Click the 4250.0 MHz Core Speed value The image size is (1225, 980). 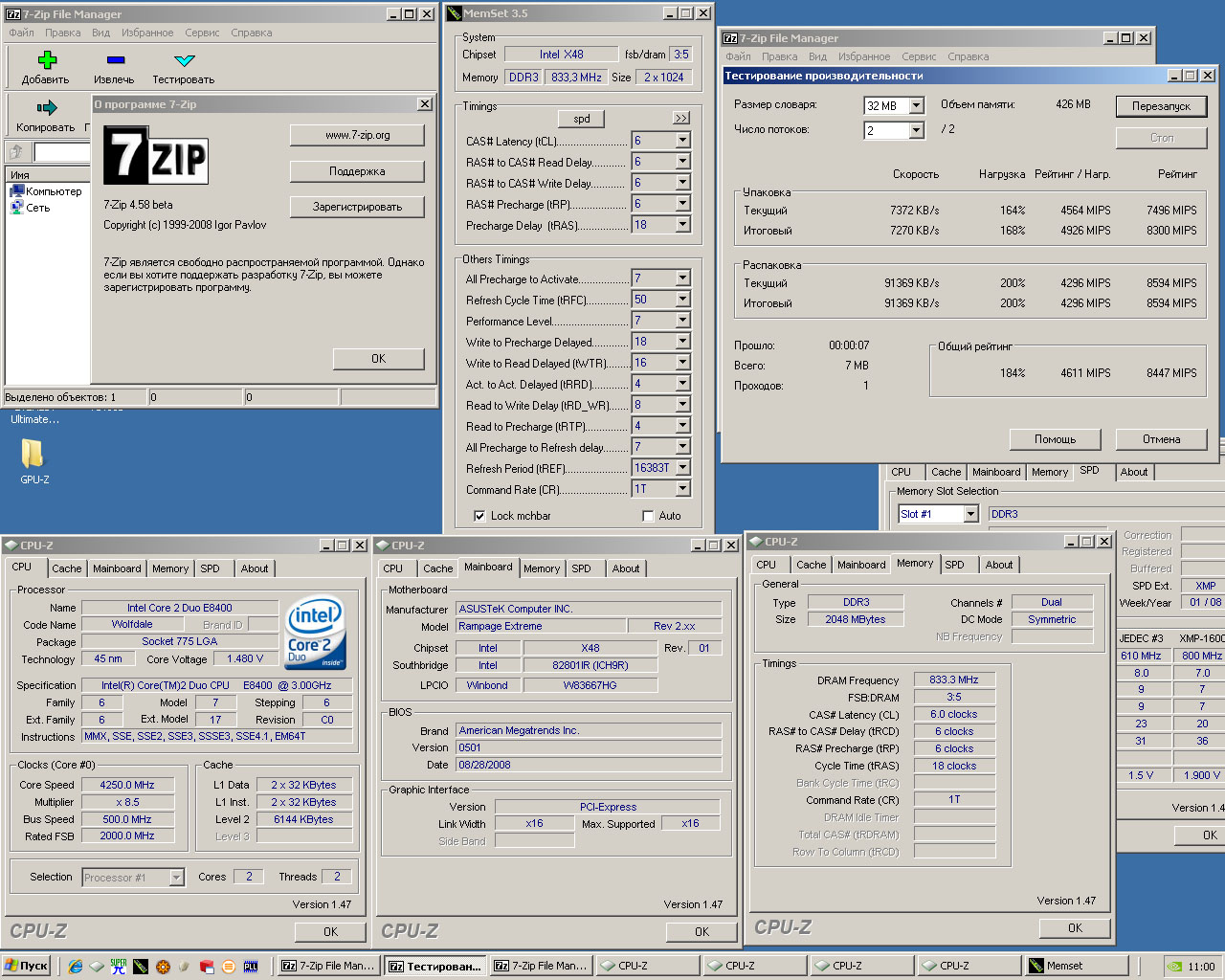pyautogui.click(x=127, y=785)
